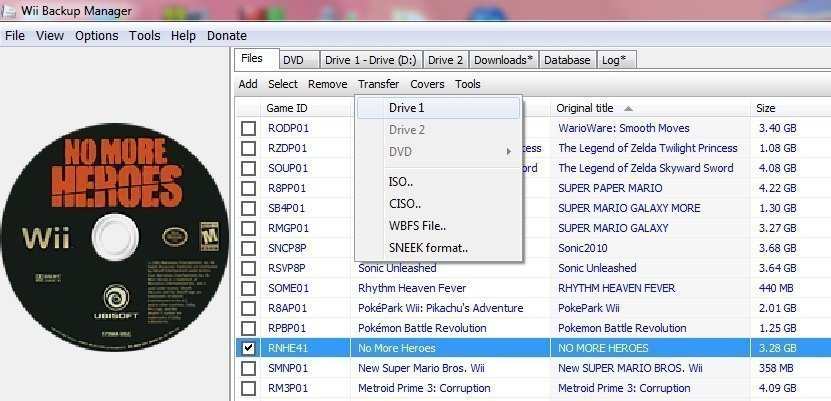The height and width of the screenshot is (401, 831).
Task: Click the WarioWare: Smooth Moves original title
Action: [624, 128]
